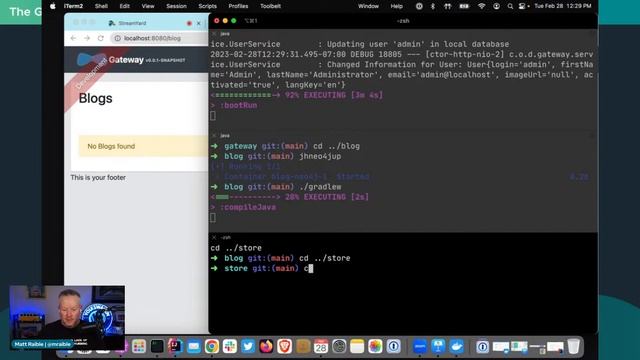Open Mail from the Dock

point(194,346)
